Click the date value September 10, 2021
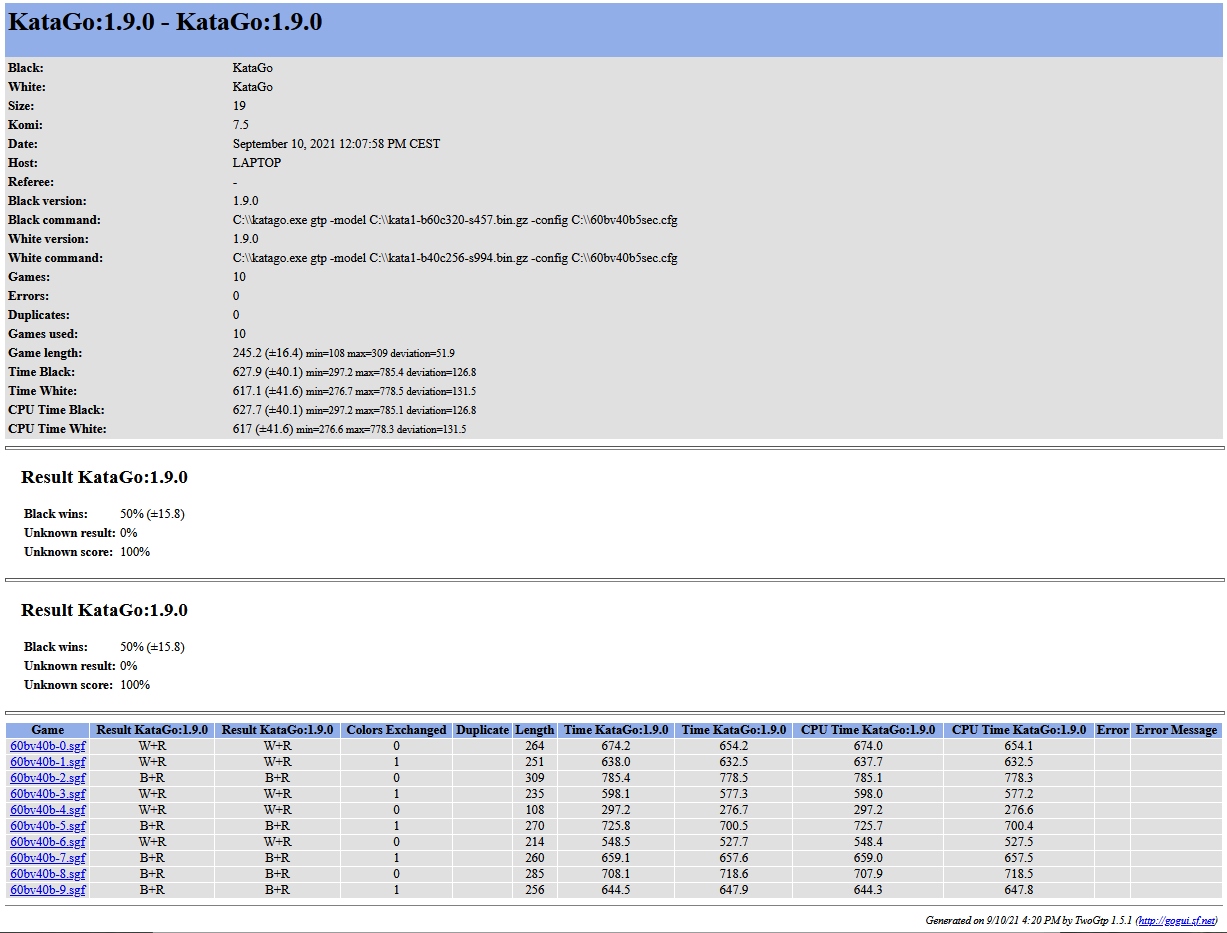The image size is (1227, 933). pos(336,144)
